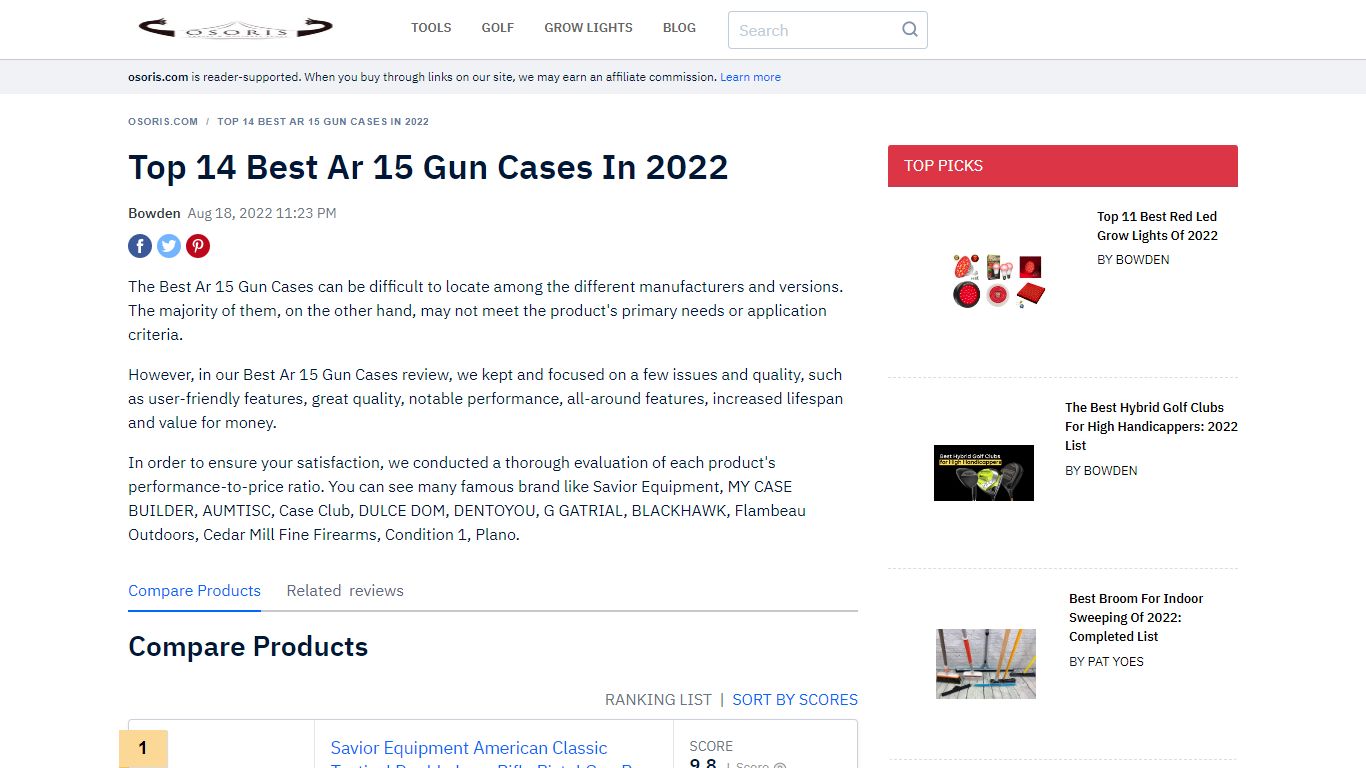Viewport: 1366px width, 768px height.
Task: Open the Osoris logo home link
Action: 235,28
